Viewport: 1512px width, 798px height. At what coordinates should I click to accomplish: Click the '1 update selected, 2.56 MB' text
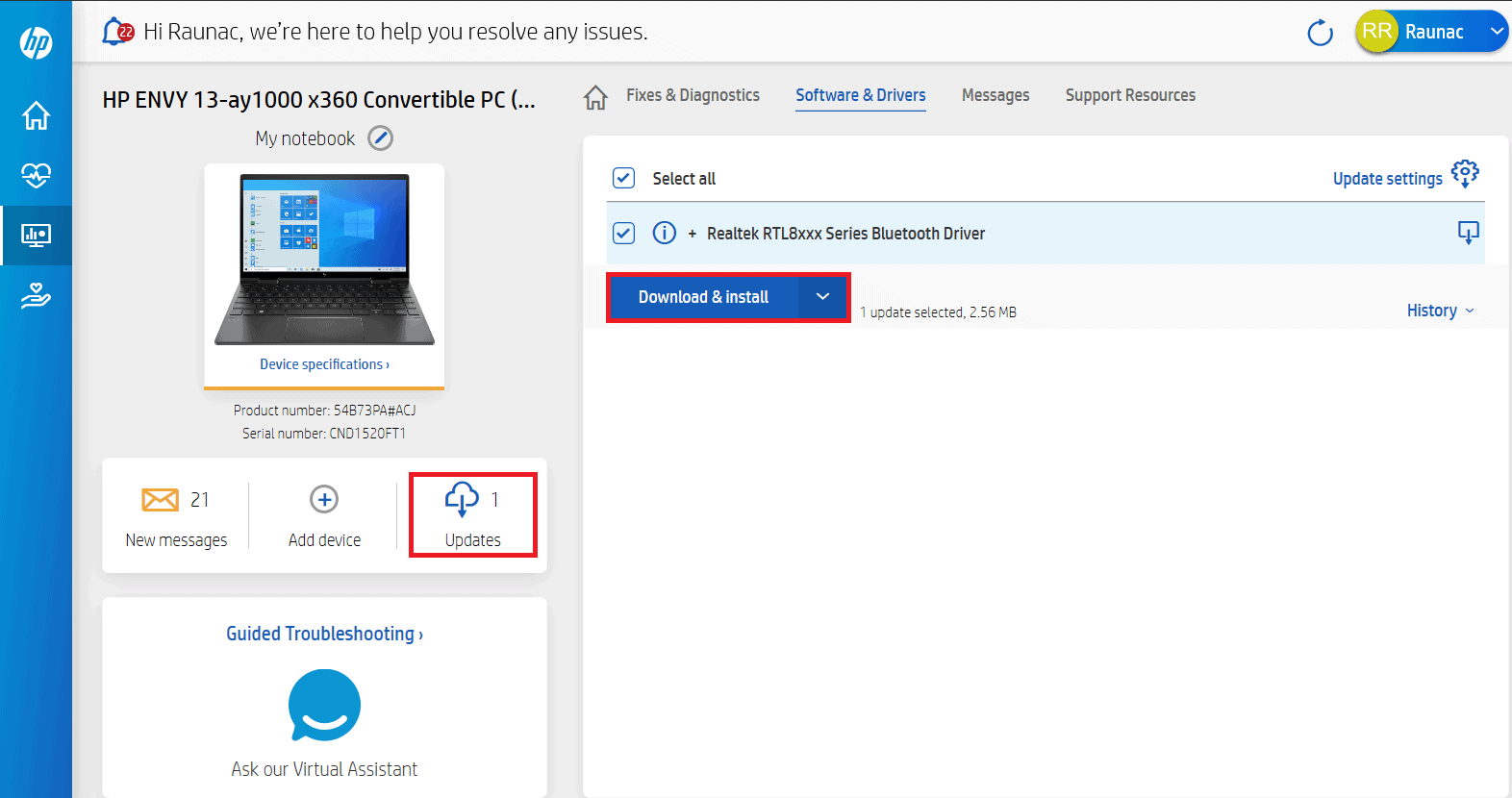938,312
